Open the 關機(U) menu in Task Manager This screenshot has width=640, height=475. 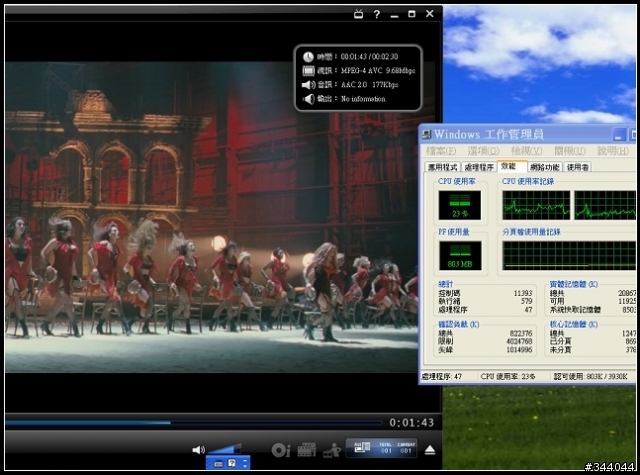click(x=570, y=151)
